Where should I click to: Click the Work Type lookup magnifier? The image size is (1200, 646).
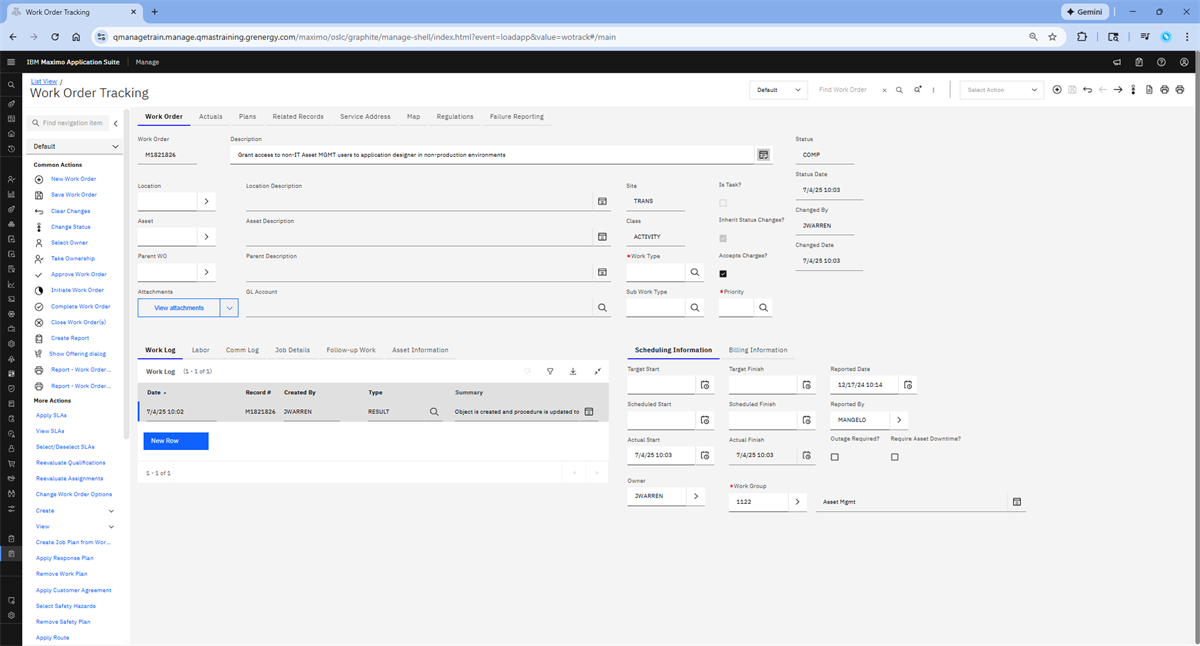pyautogui.click(x=695, y=272)
